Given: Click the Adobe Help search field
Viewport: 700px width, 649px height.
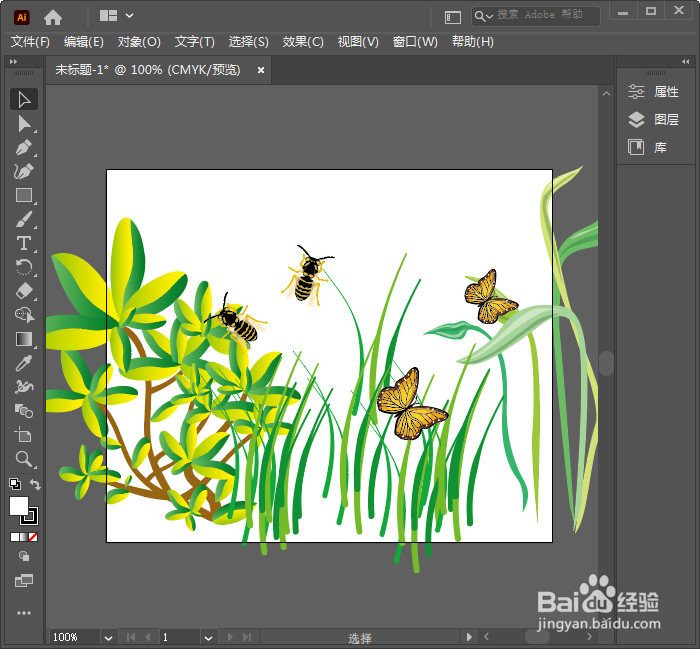Looking at the screenshot, I should coord(536,16).
